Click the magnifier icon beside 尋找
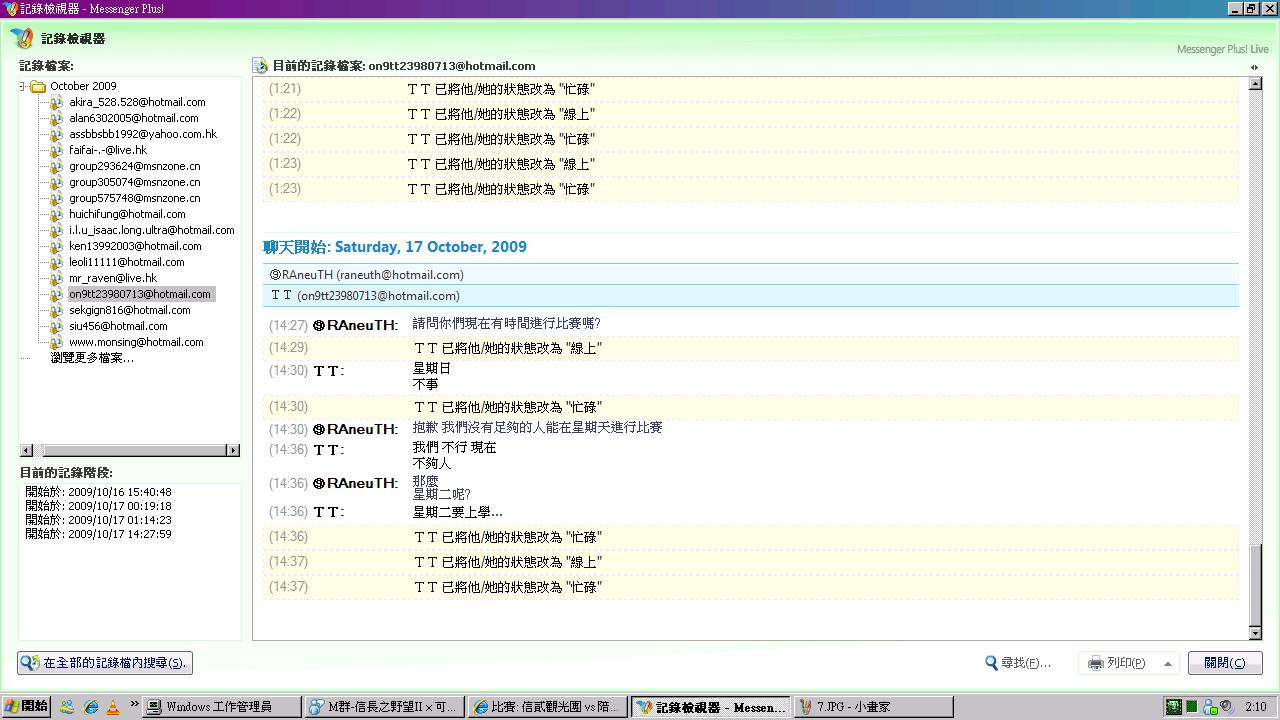 991,663
